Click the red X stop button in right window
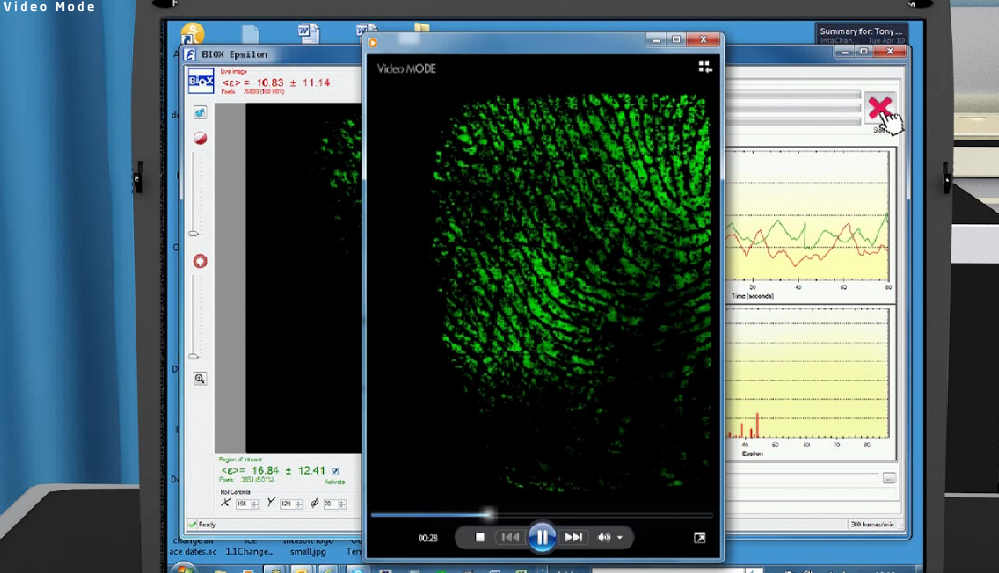Image resolution: width=999 pixels, height=573 pixels. [880, 108]
